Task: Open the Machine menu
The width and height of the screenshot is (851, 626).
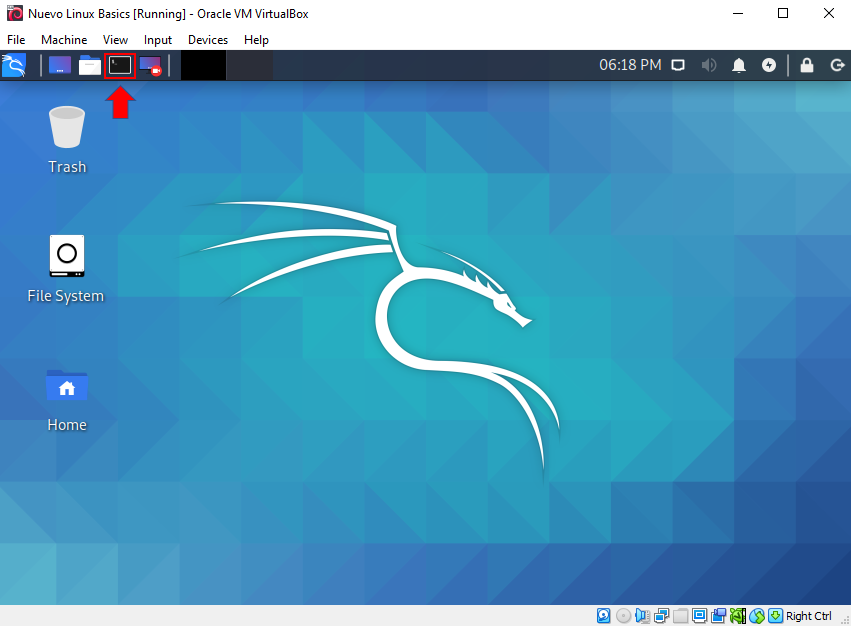Action: coord(64,40)
